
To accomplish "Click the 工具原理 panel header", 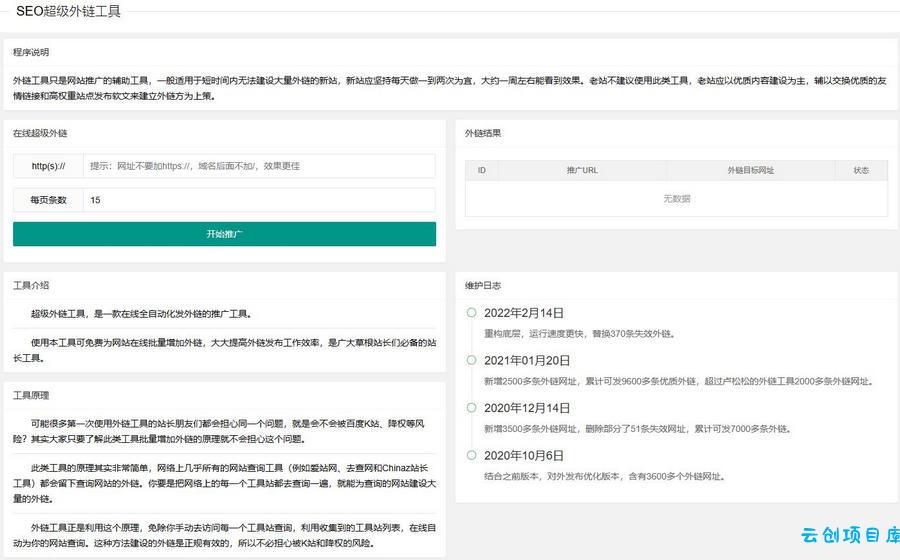I will coord(31,395).
